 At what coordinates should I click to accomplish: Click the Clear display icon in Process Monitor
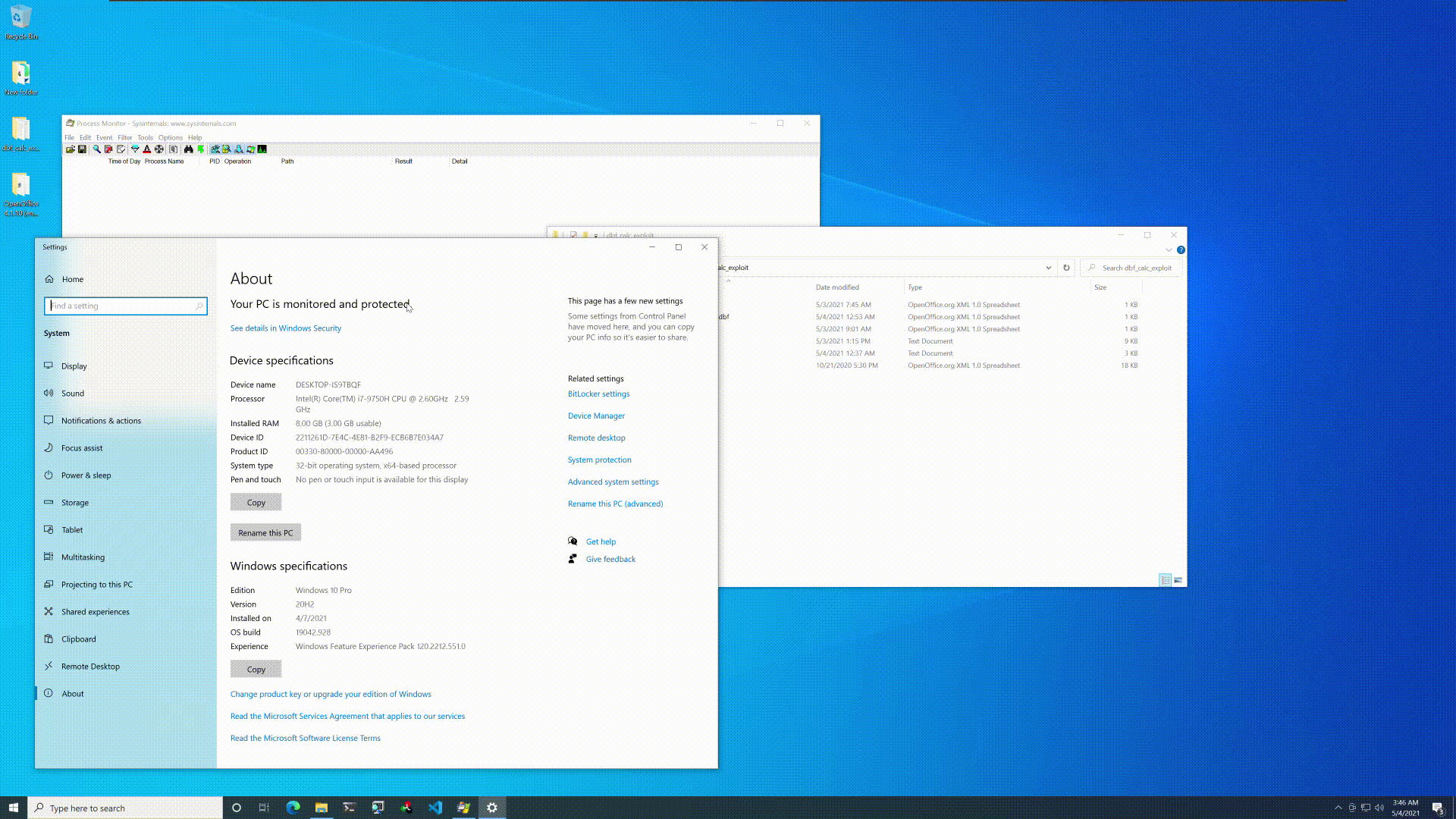(x=121, y=149)
